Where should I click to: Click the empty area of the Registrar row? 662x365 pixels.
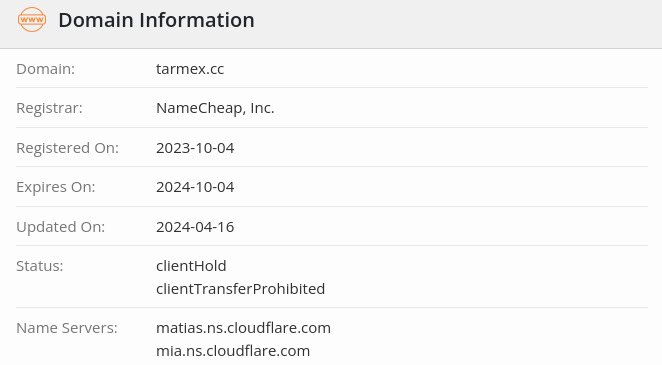pos(460,108)
